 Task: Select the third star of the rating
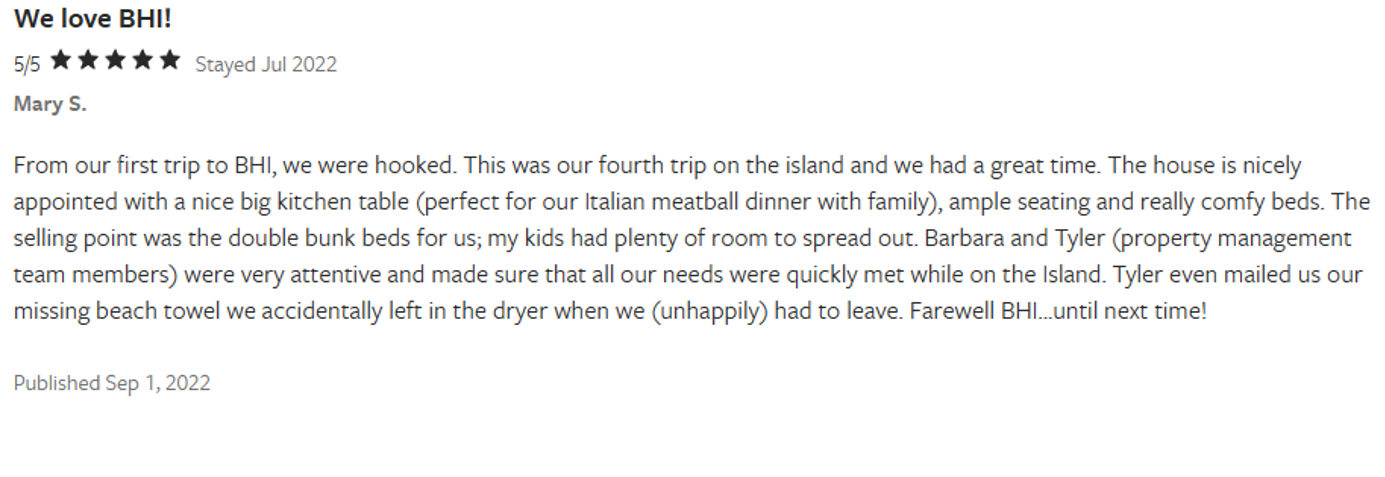click(115, 62)
